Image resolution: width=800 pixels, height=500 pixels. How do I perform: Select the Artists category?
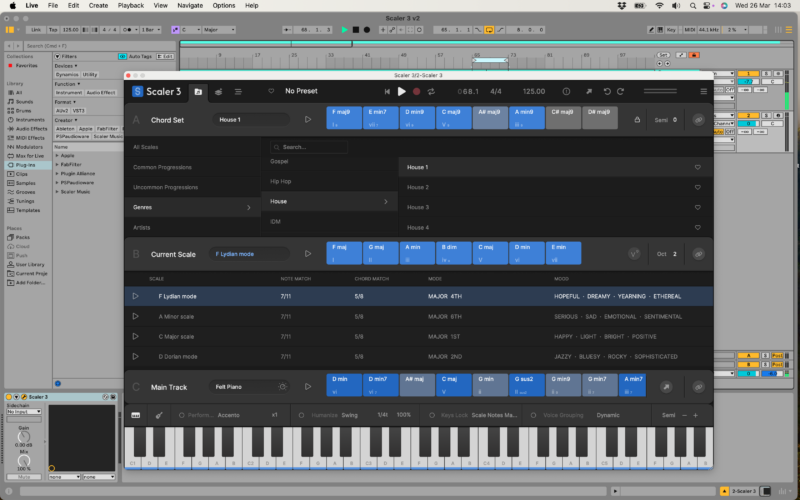pos(192,228)
